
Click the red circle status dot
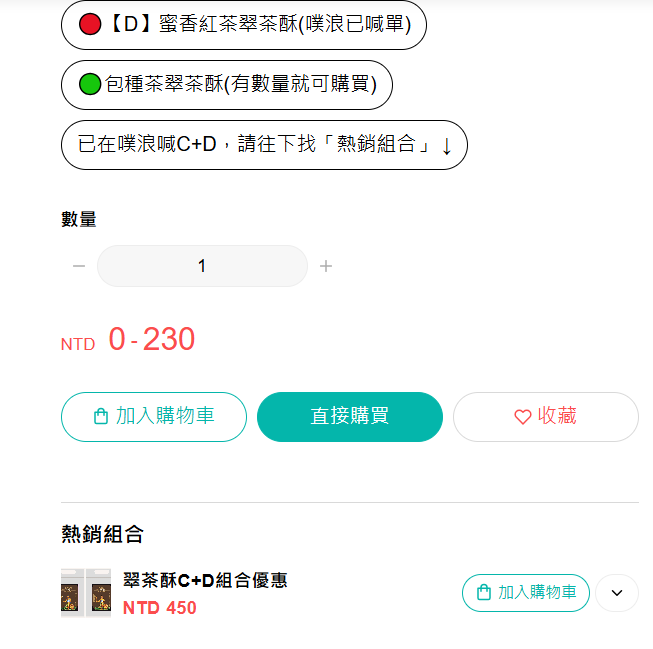(90, 24)
